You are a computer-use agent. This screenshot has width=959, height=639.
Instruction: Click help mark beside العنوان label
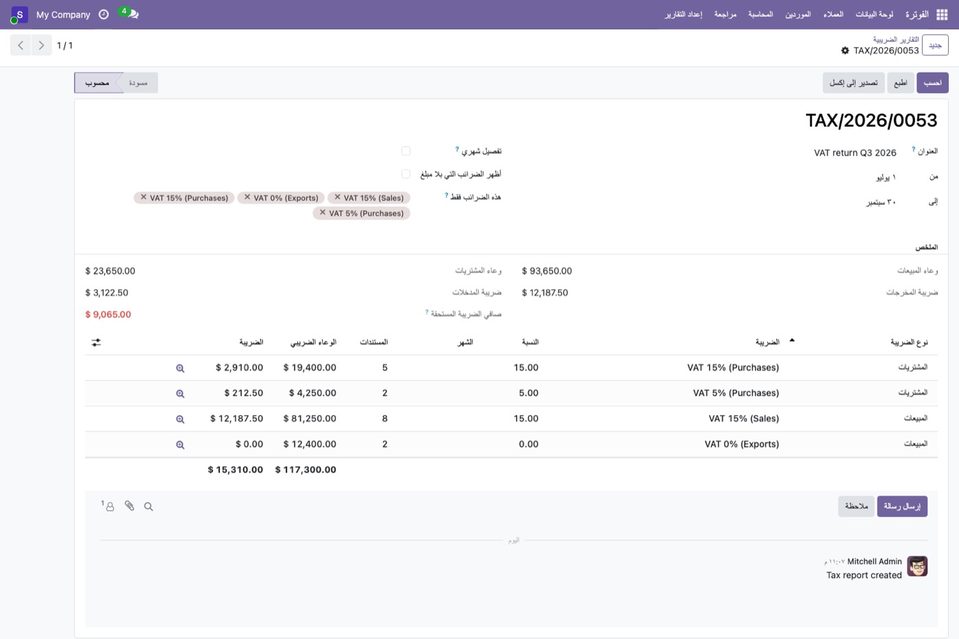click(x=914, y=149)
